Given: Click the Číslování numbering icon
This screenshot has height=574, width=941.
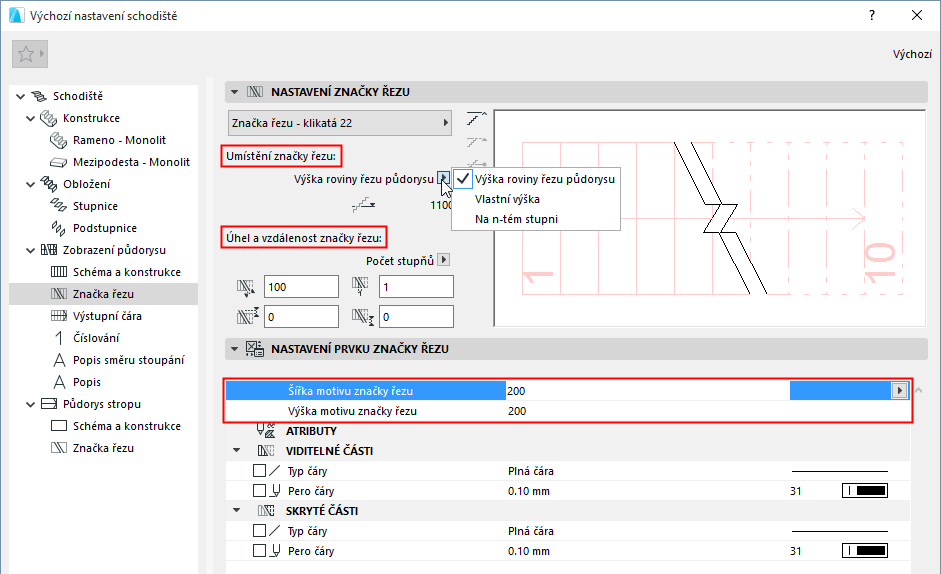Looking at the screenshot, I should [x=59, y=338].
